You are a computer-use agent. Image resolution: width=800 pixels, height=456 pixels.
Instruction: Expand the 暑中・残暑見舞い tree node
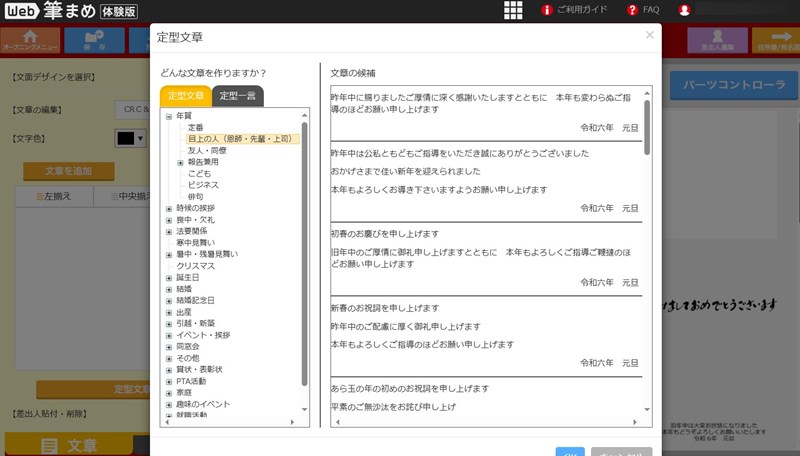pyautogui.click(x=169, y=255)
